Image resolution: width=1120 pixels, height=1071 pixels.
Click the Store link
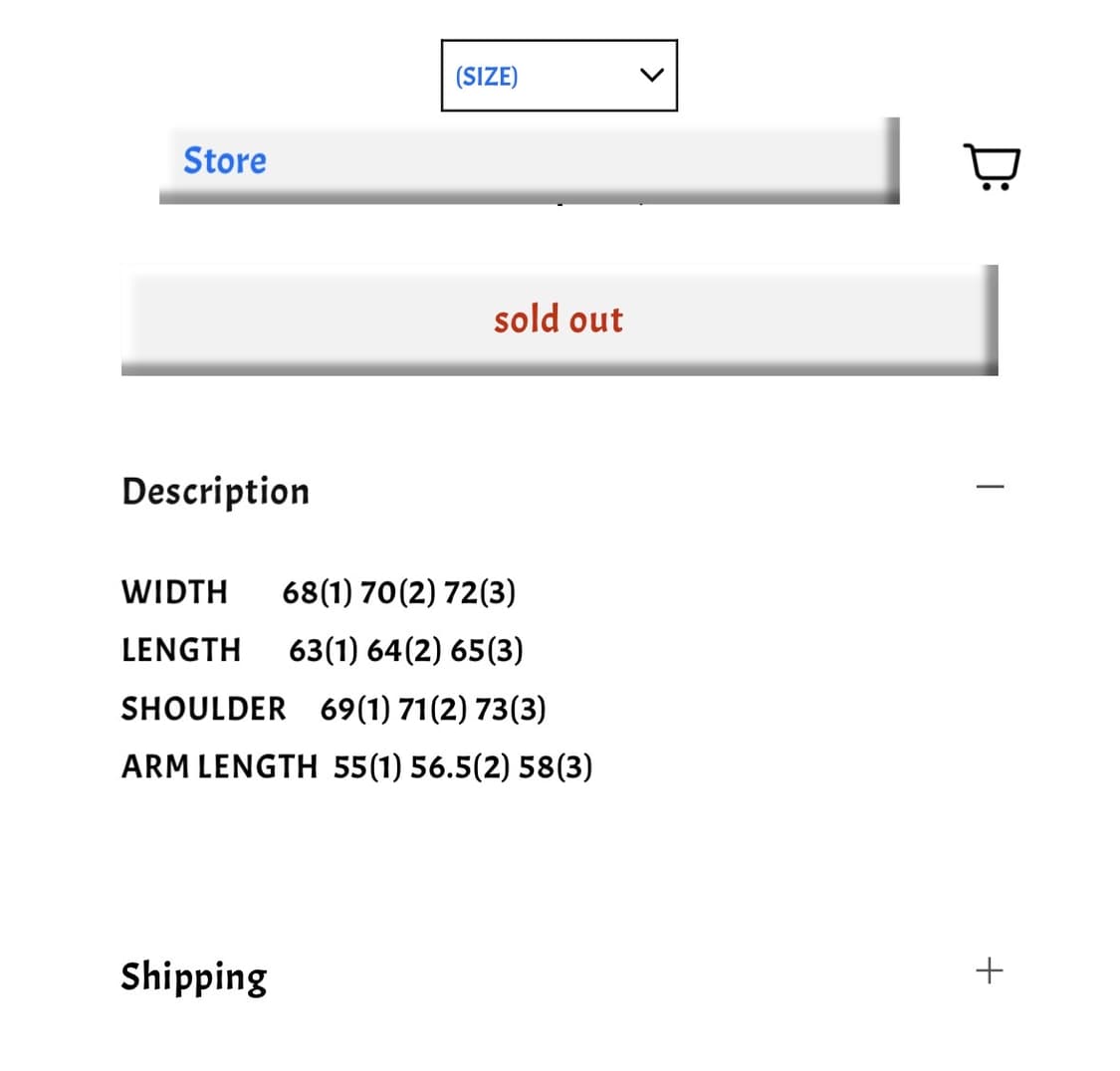pyautogui.click(x=225, y=160)
